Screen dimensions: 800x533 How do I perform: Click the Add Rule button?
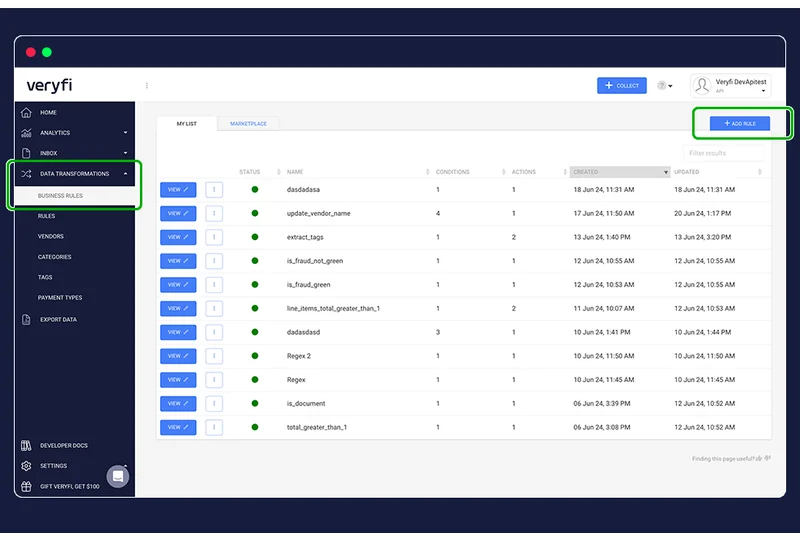(739, 123)
